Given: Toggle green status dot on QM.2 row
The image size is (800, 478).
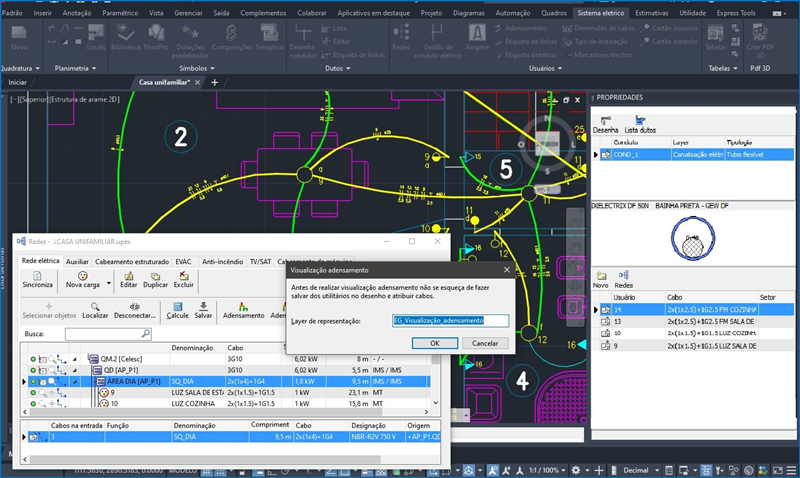Looking at the screenshot, I should 34,358.
